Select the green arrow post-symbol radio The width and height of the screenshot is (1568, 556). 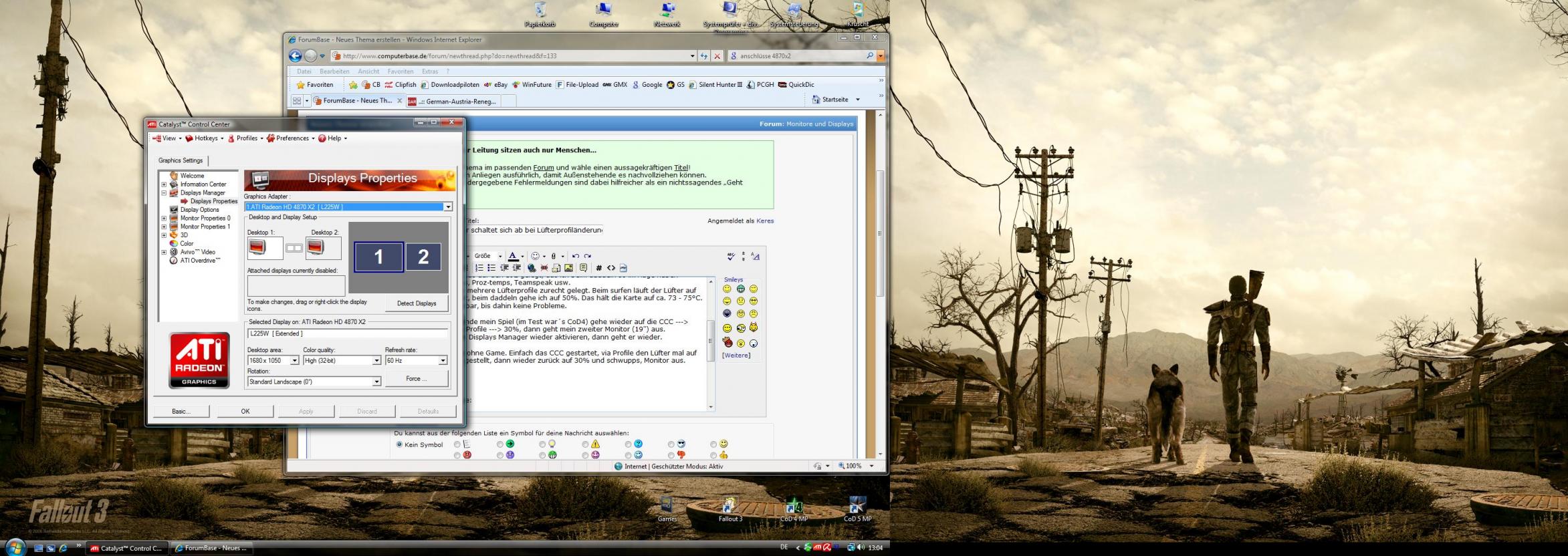point(499,444)
